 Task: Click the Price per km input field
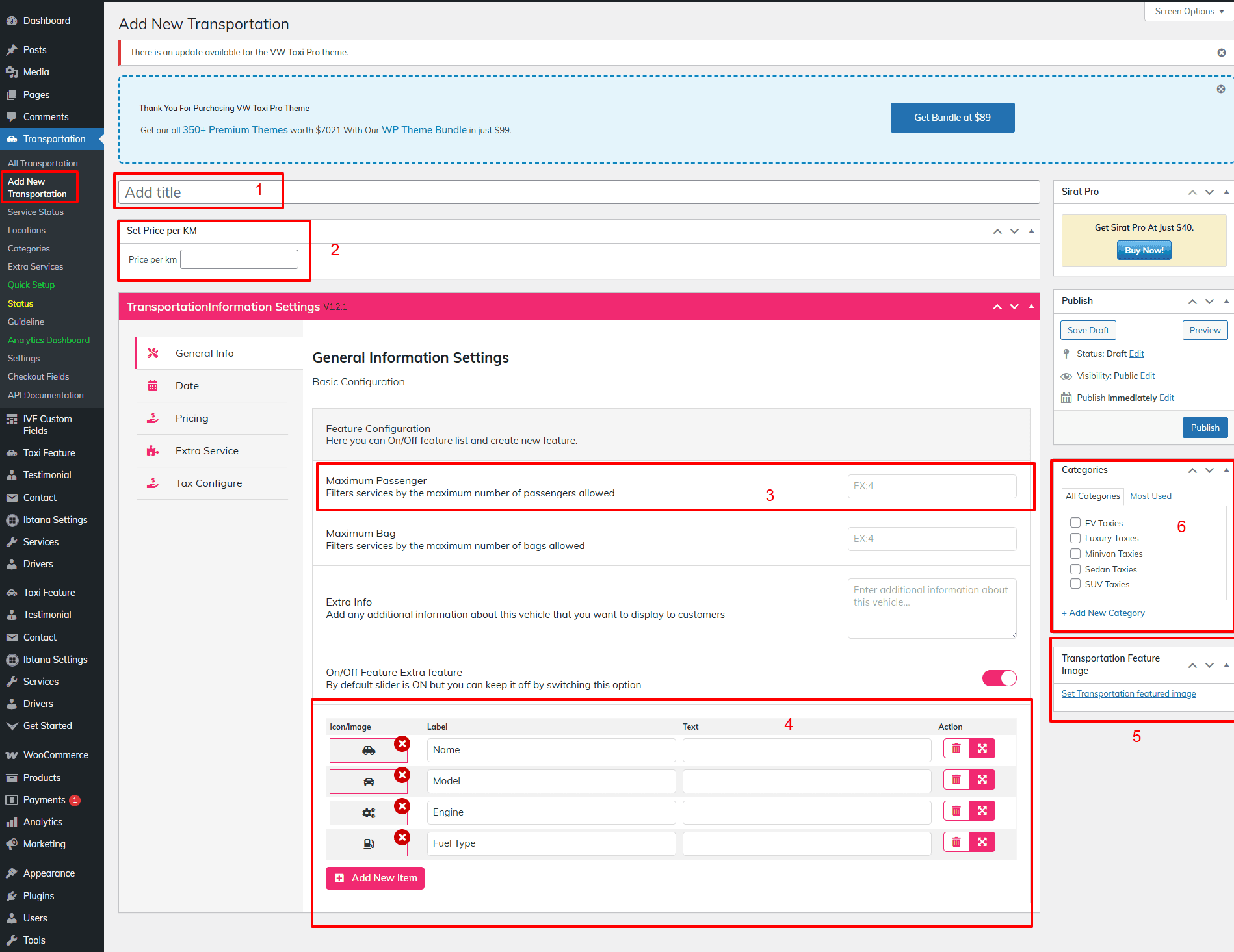point(239,259)
